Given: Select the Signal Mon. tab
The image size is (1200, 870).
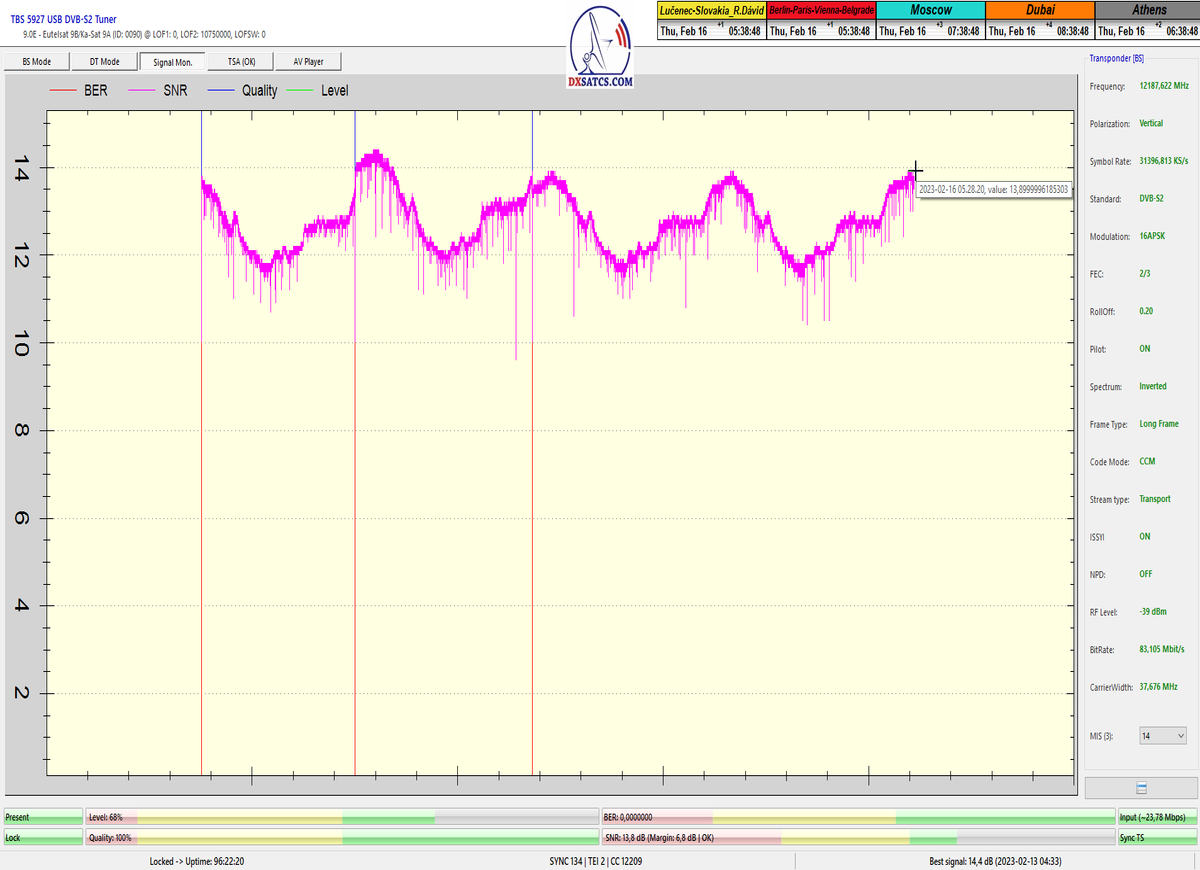Looking at the screenshot, I should point(172,62).
